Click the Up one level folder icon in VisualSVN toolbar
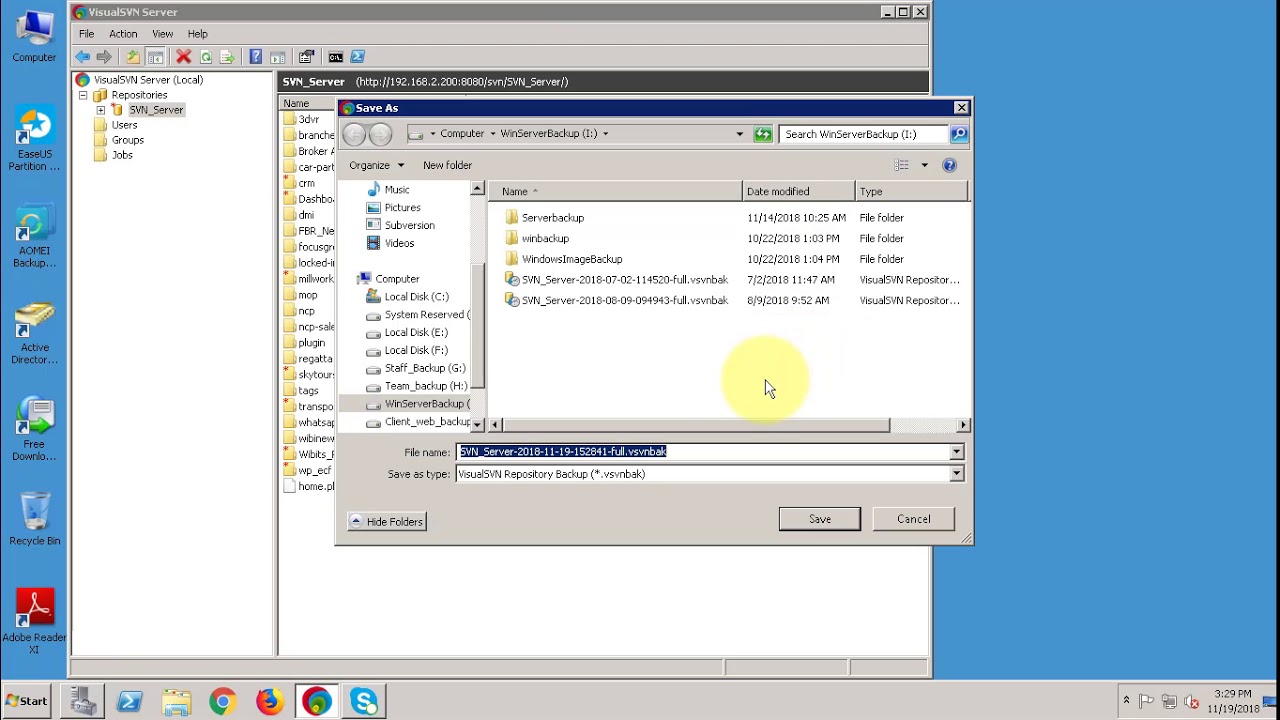The image size is (1280, 720). 133,57
